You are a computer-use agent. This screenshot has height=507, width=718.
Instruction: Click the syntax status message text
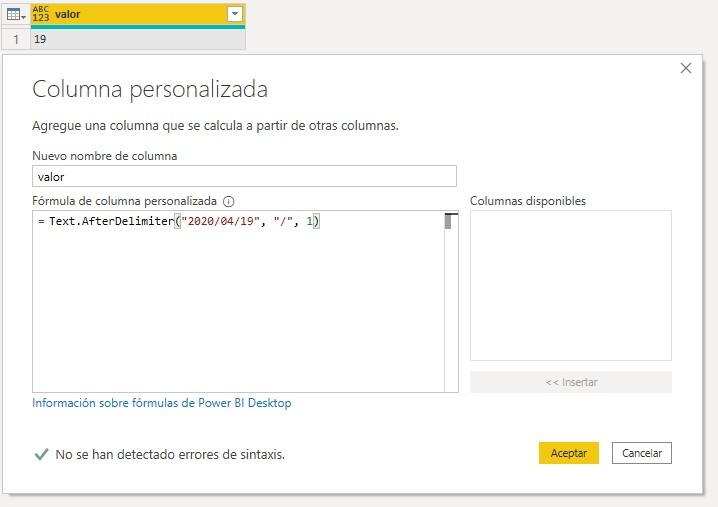[x=170, y=454]
